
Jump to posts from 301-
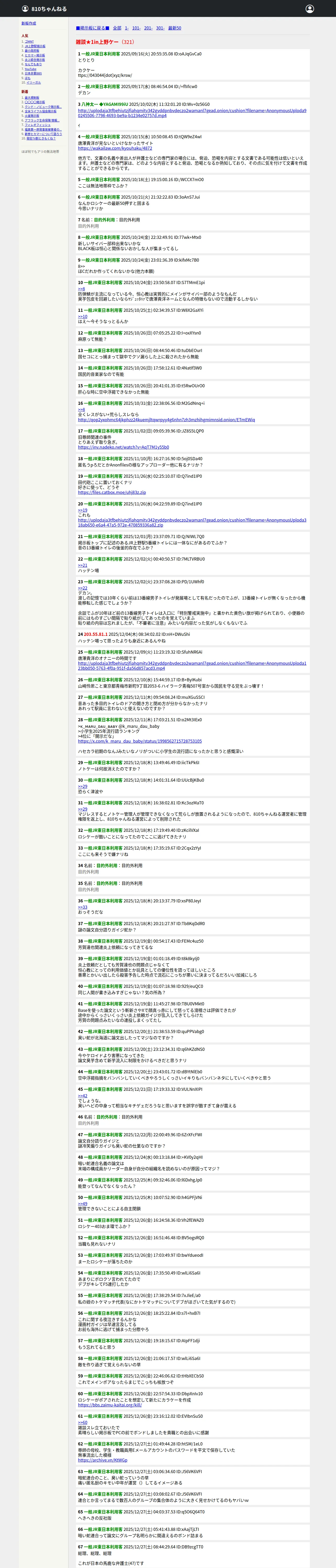pos(160,28)
